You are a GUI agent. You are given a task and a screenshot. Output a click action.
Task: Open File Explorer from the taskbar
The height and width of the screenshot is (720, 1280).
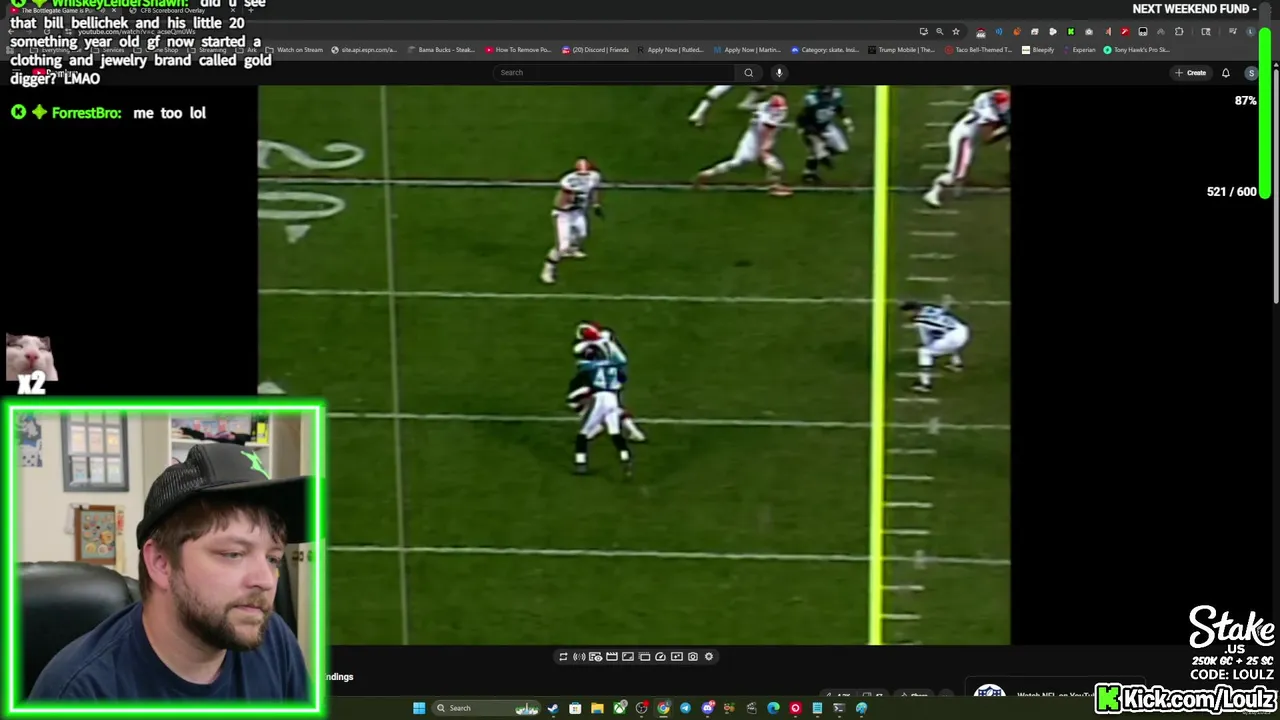pyautogui.click(x=598, y=708)
